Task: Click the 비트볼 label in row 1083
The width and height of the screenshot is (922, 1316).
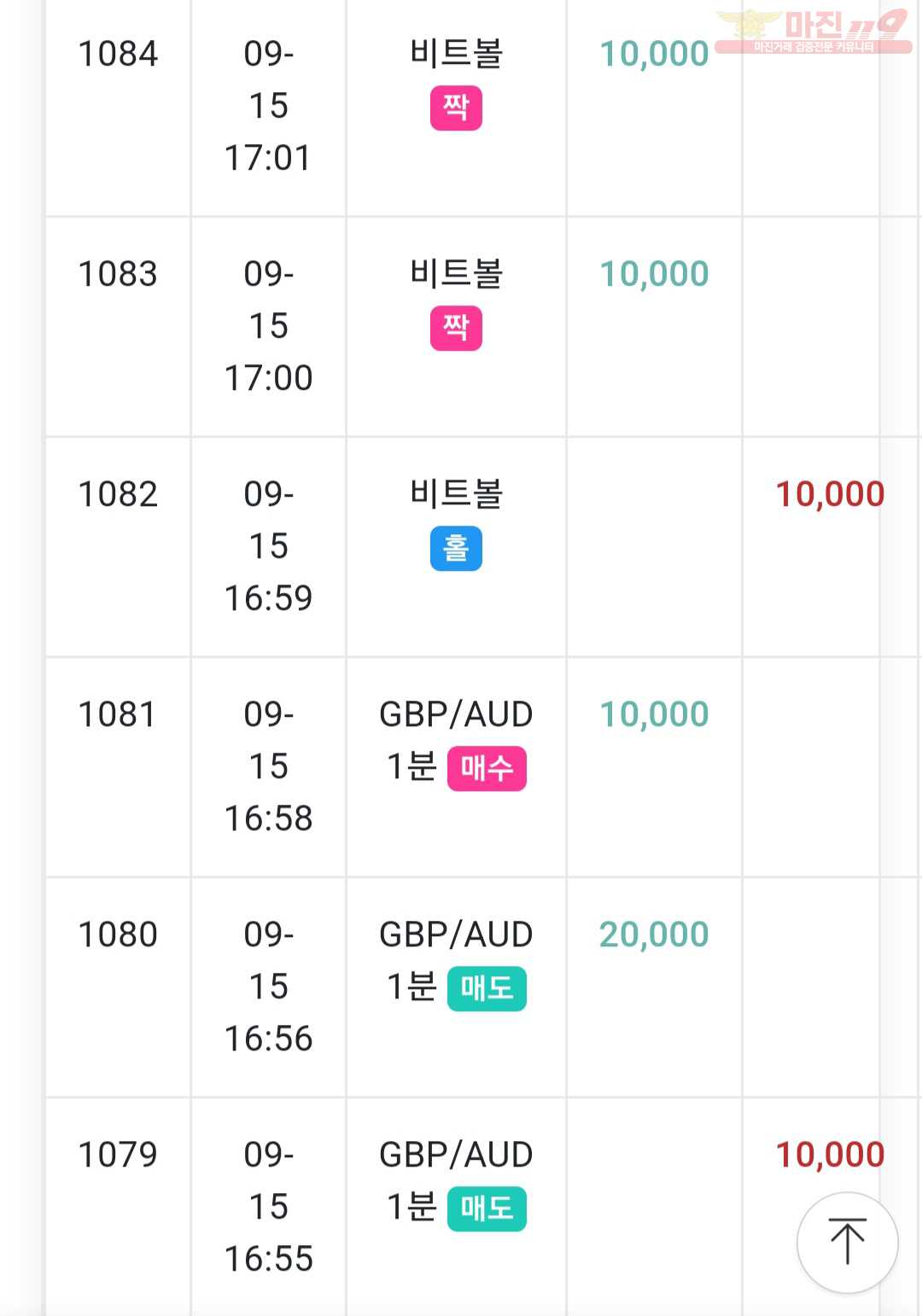Action: (x=456, y=274)
